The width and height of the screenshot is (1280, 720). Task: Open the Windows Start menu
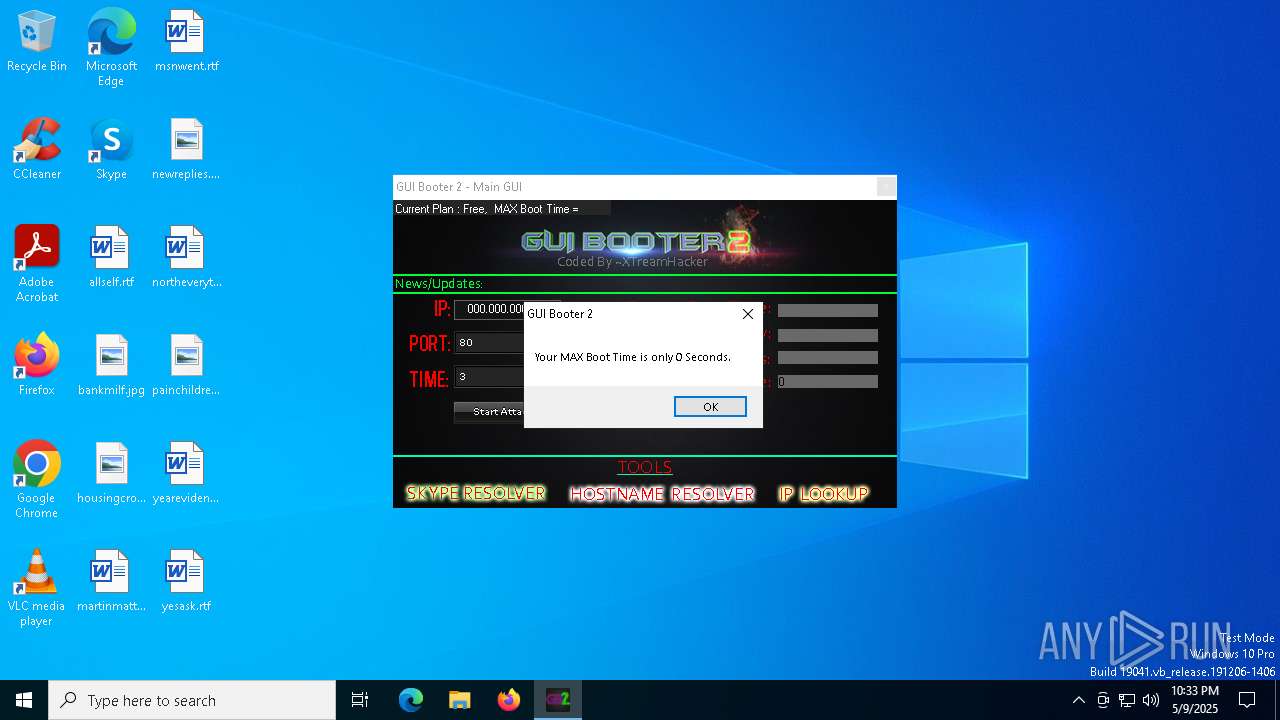pyautogui.click(x=24, y=700)
